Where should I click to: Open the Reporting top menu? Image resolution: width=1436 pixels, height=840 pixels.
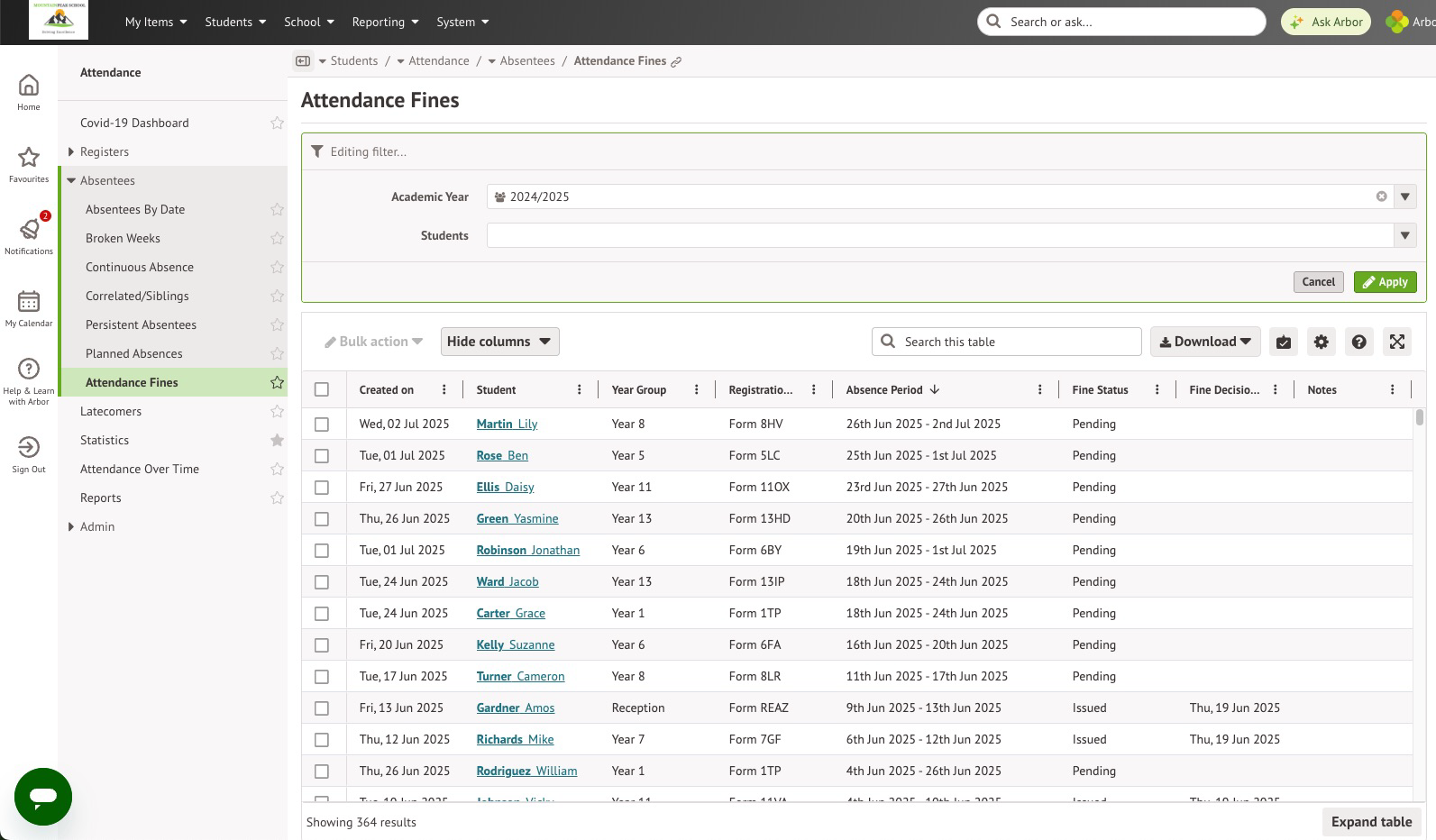coord(385,22)
